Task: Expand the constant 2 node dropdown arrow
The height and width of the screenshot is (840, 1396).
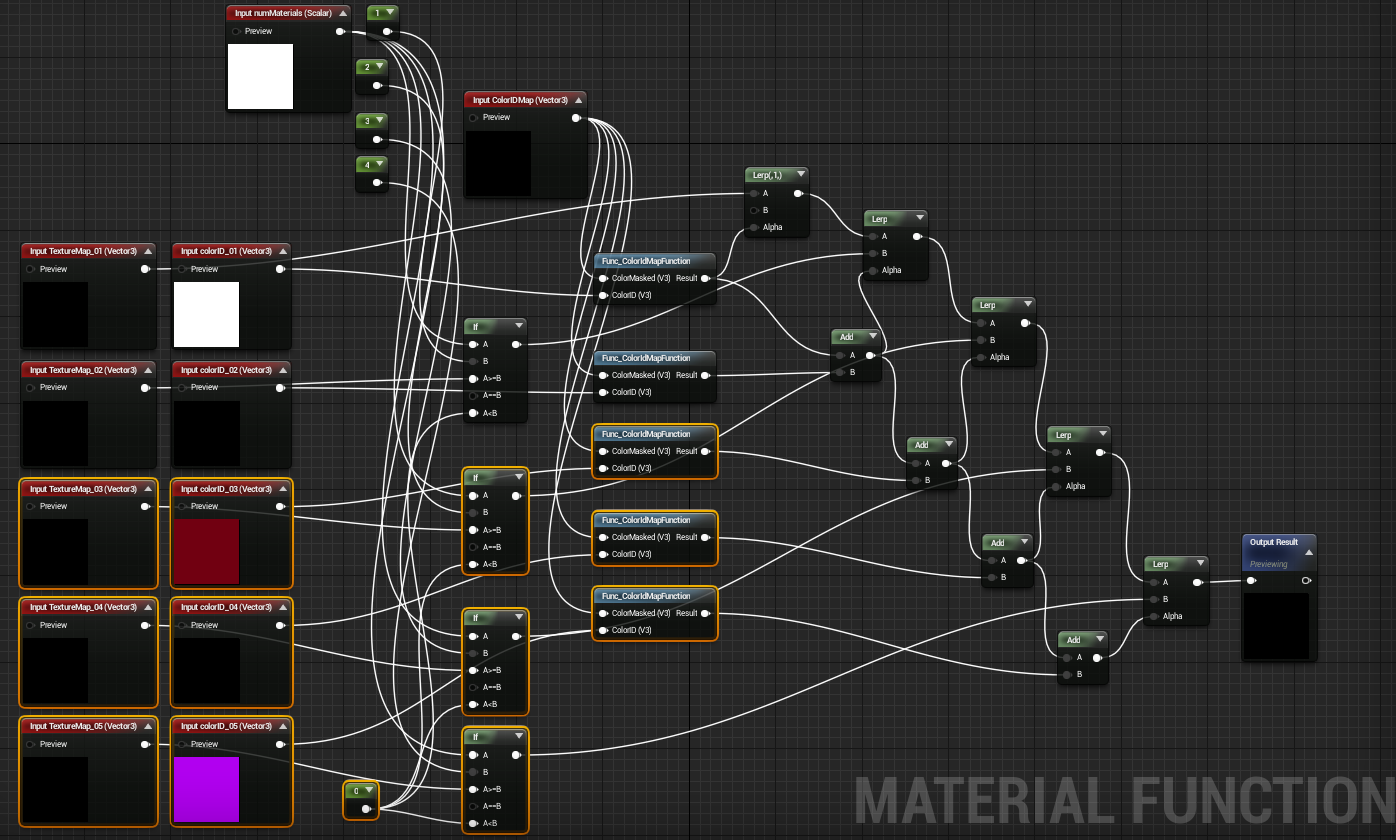Action: coord(381,66)
